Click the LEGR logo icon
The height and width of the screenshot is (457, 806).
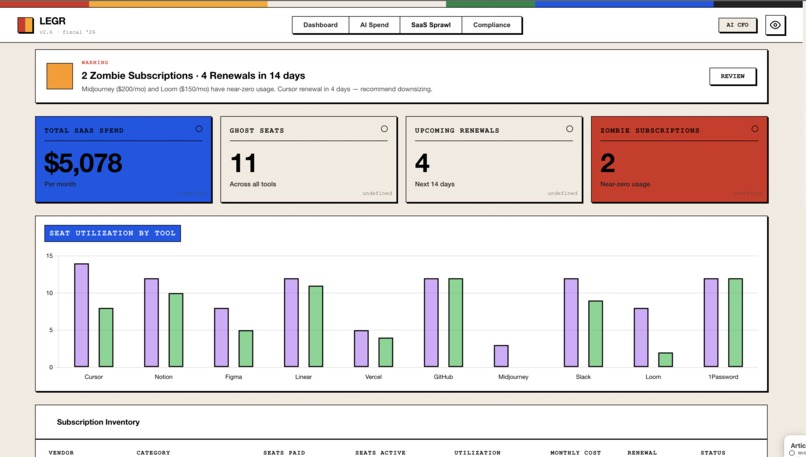click(25, 25)
